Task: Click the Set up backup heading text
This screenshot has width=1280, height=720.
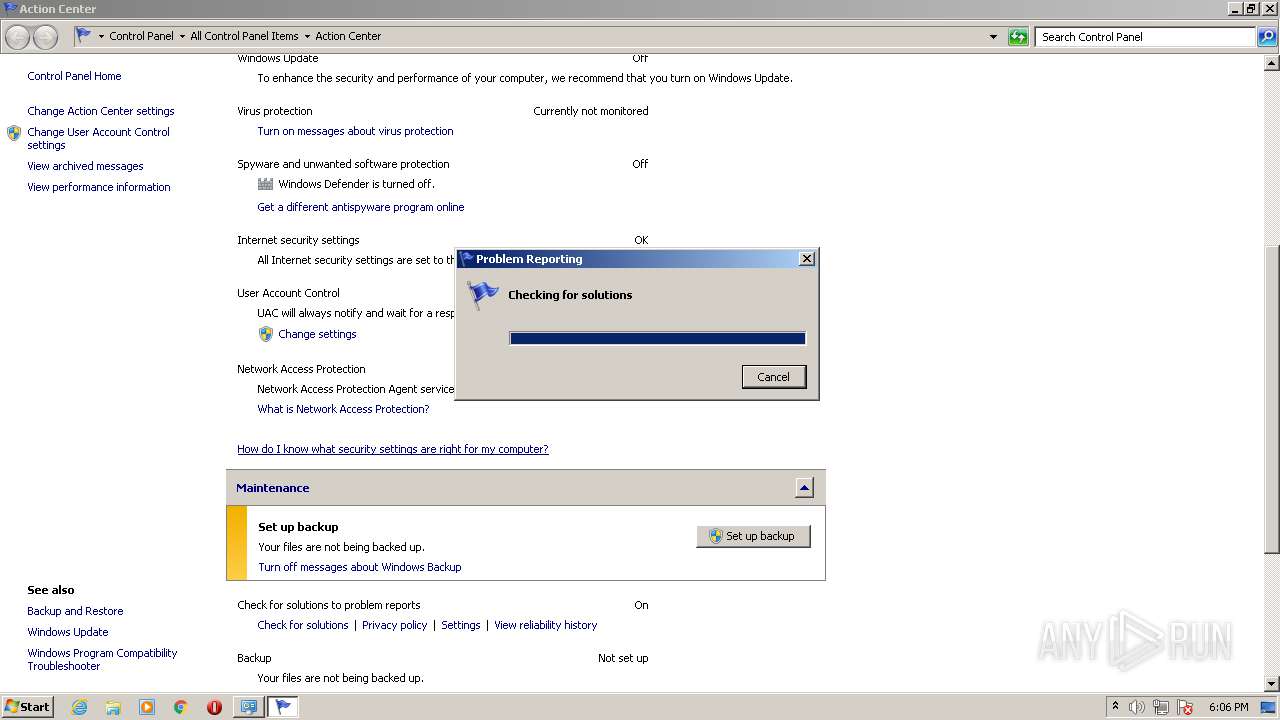Action: coord(298,527)
